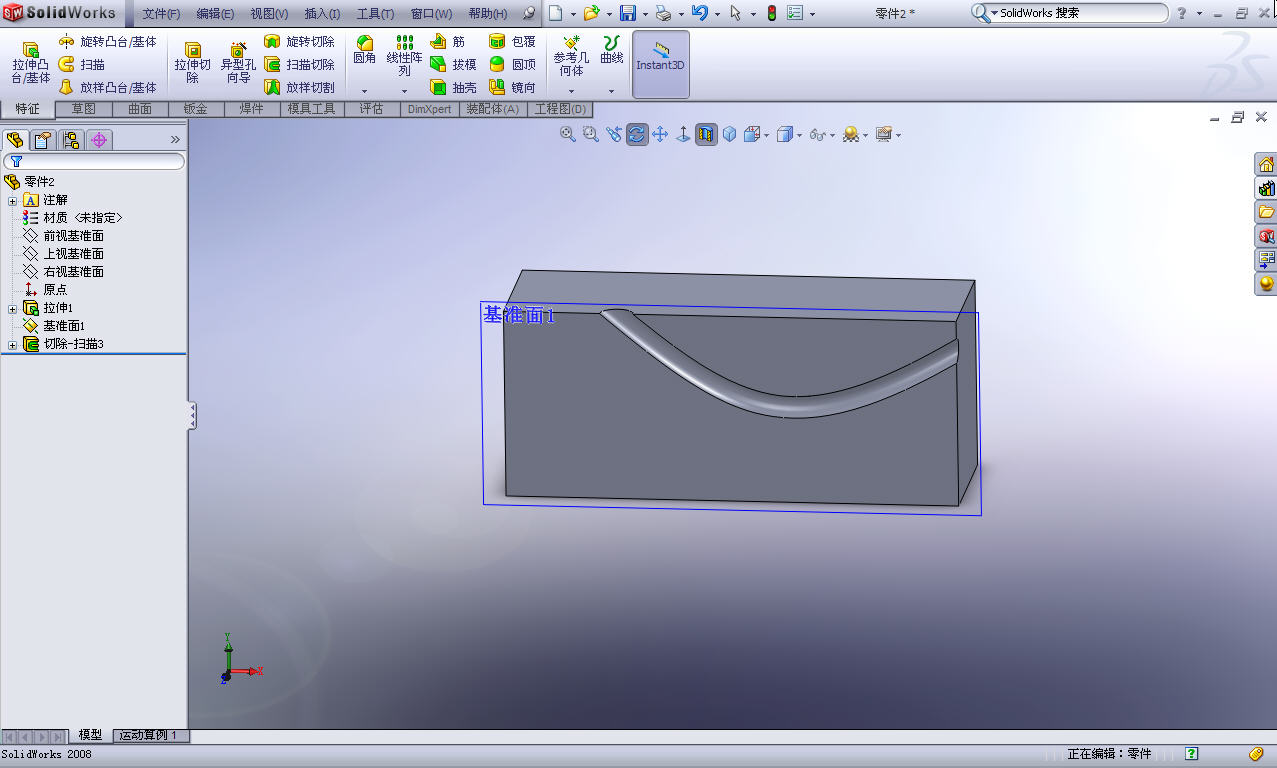Toggle the Instant3D button

[660, 64]
